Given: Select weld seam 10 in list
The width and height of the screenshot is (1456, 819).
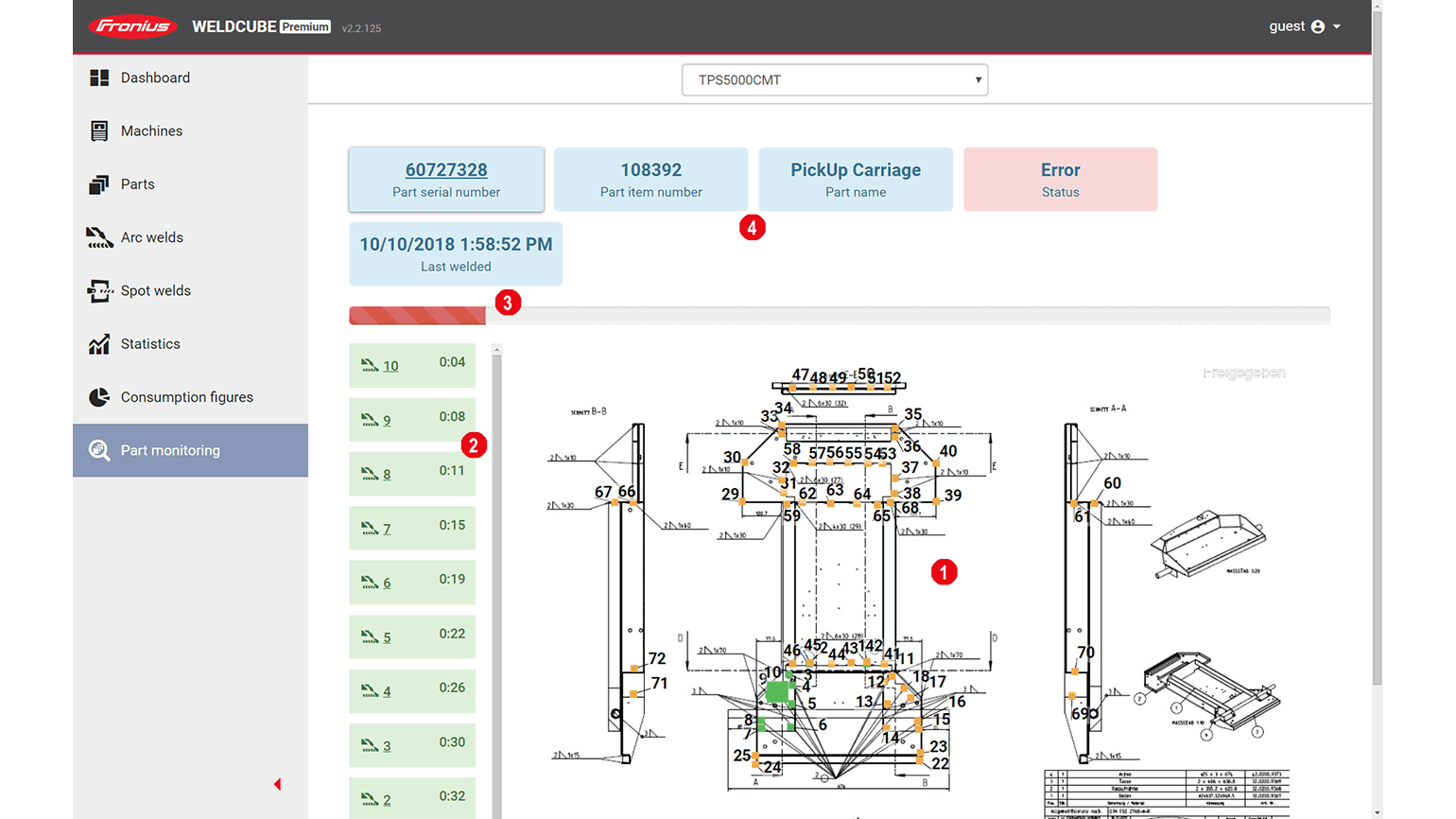Looking at the screenshot, I should (390, 366).
